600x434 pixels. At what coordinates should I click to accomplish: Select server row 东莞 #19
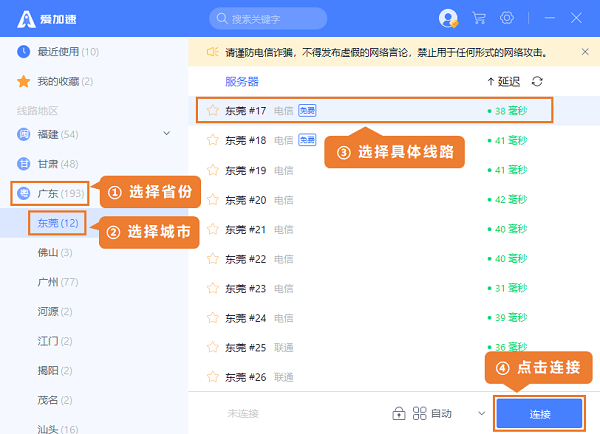pos(394,170)
